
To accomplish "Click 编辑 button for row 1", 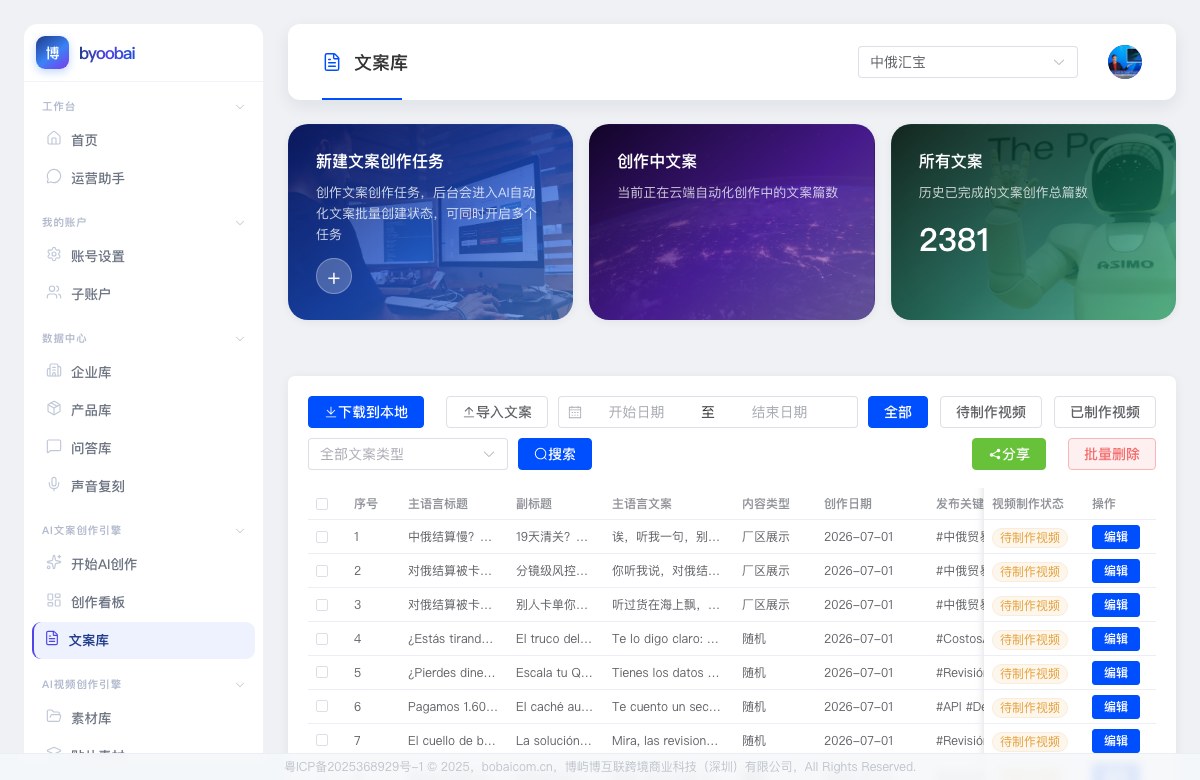I will coord(1116,537).
